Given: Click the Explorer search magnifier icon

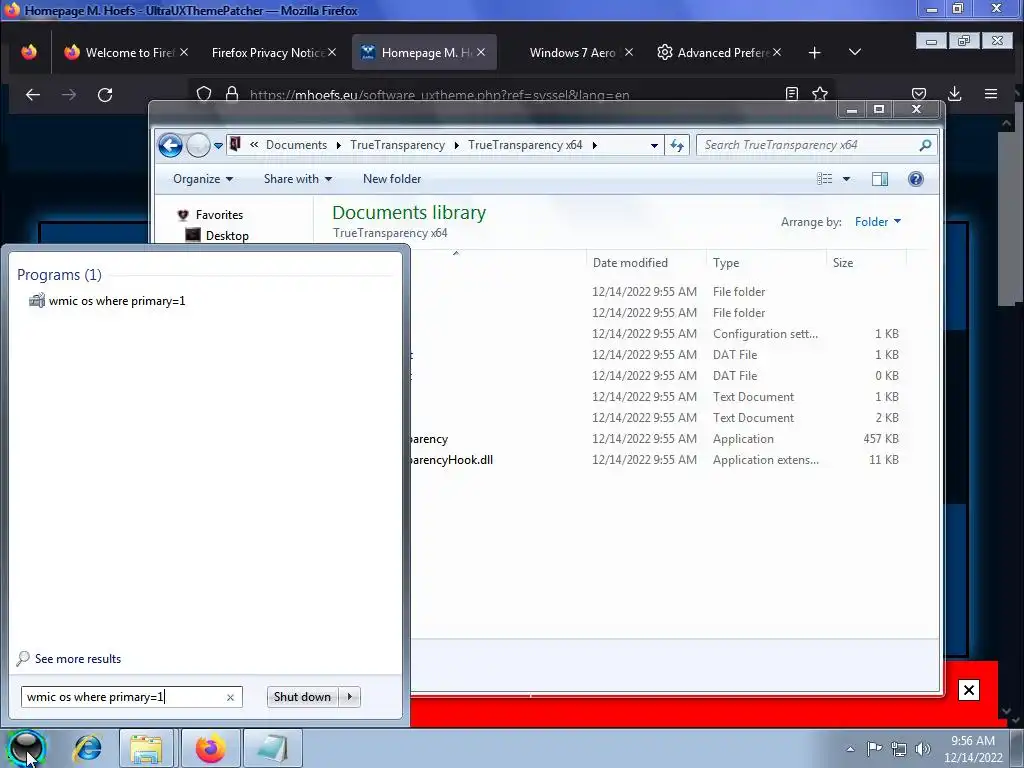Looking at the screenshot, I should coord(925,145).
